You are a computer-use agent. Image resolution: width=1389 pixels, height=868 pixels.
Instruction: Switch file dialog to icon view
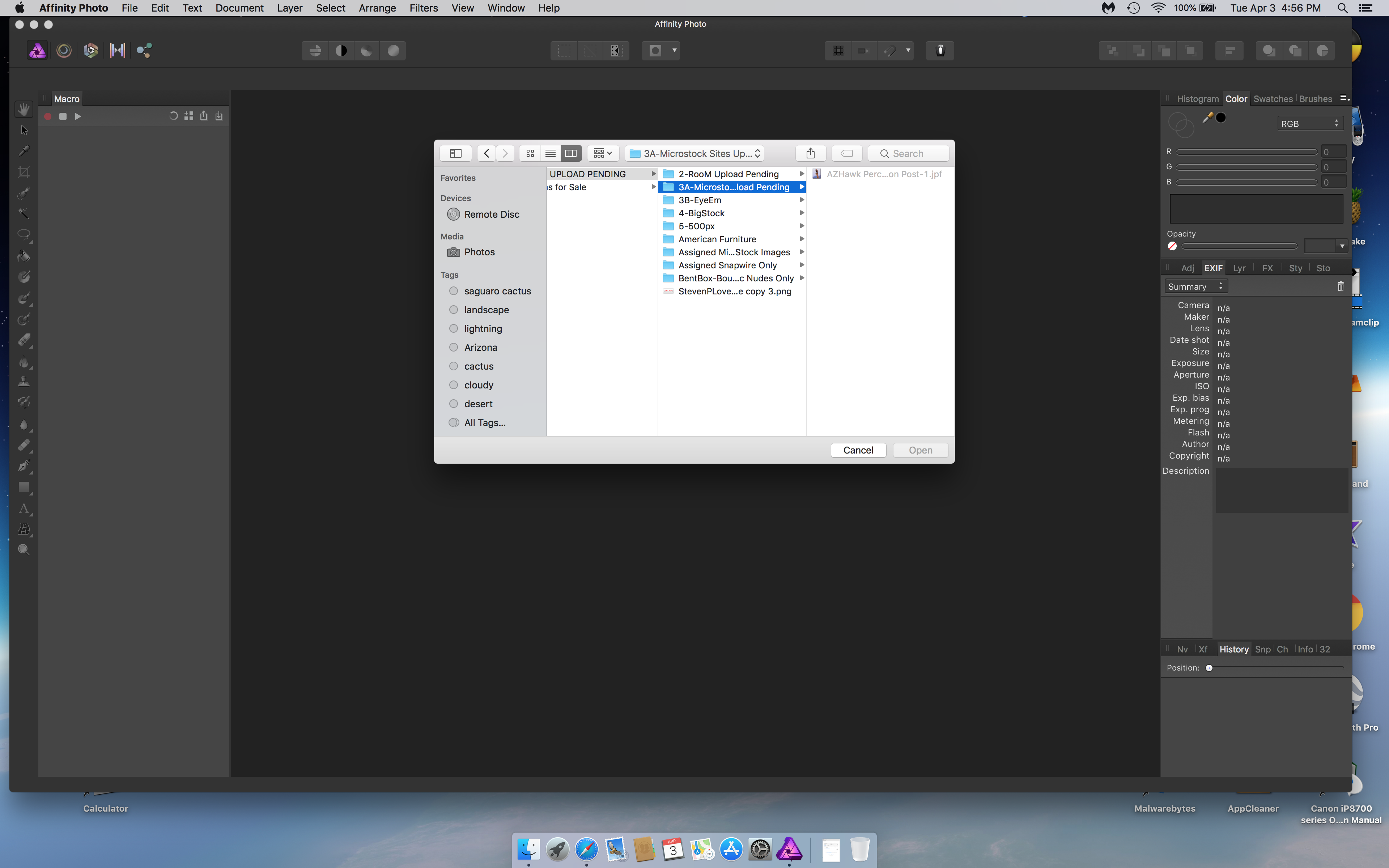point(530,153)
